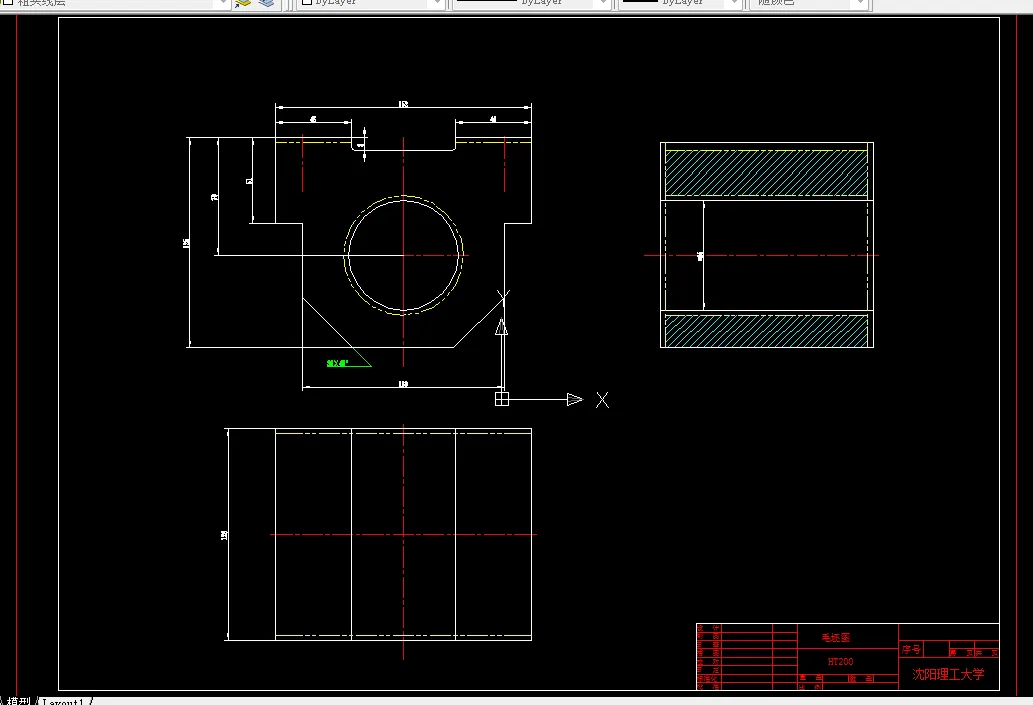
Task: Select the top overall width dimension
Action: 403,105
